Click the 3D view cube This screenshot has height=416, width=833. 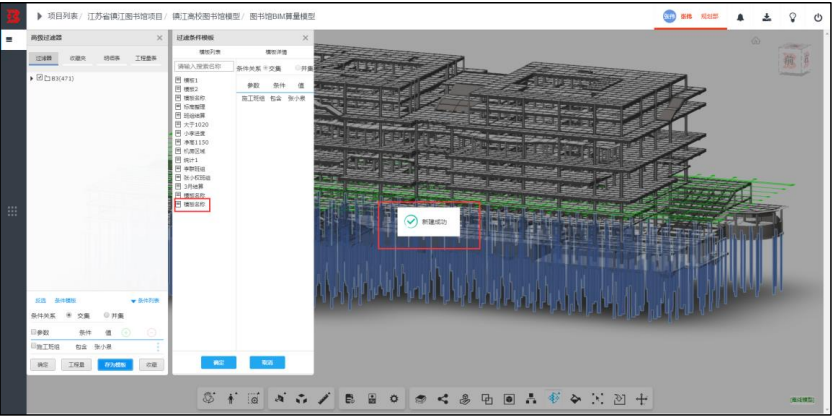[x=796, y=60]
